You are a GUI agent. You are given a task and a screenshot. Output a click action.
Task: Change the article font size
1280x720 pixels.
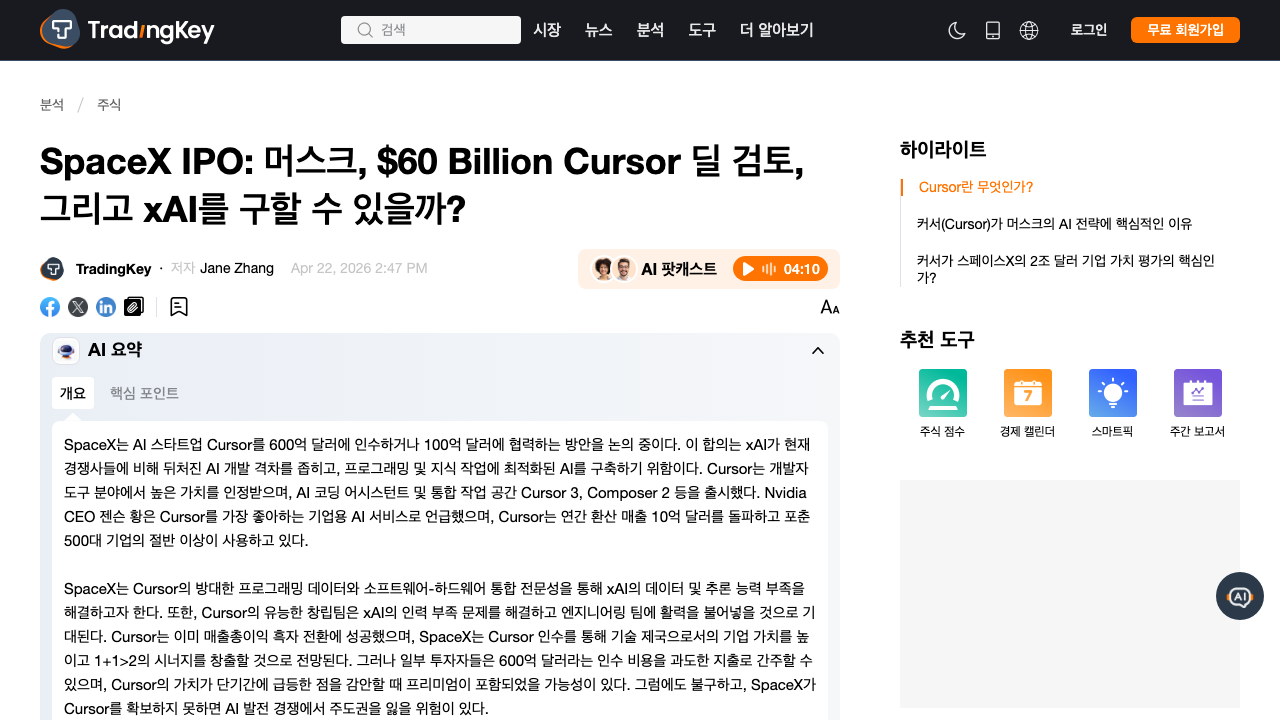pyautogui.click(x=830, y=307)
